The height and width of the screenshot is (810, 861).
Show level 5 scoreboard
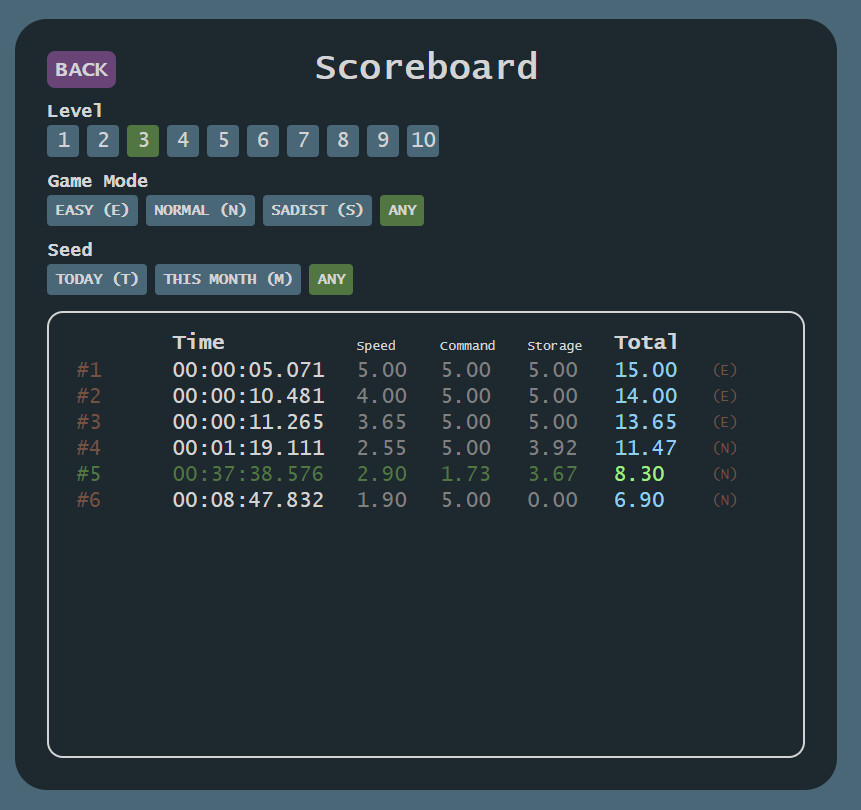[223, 140]
